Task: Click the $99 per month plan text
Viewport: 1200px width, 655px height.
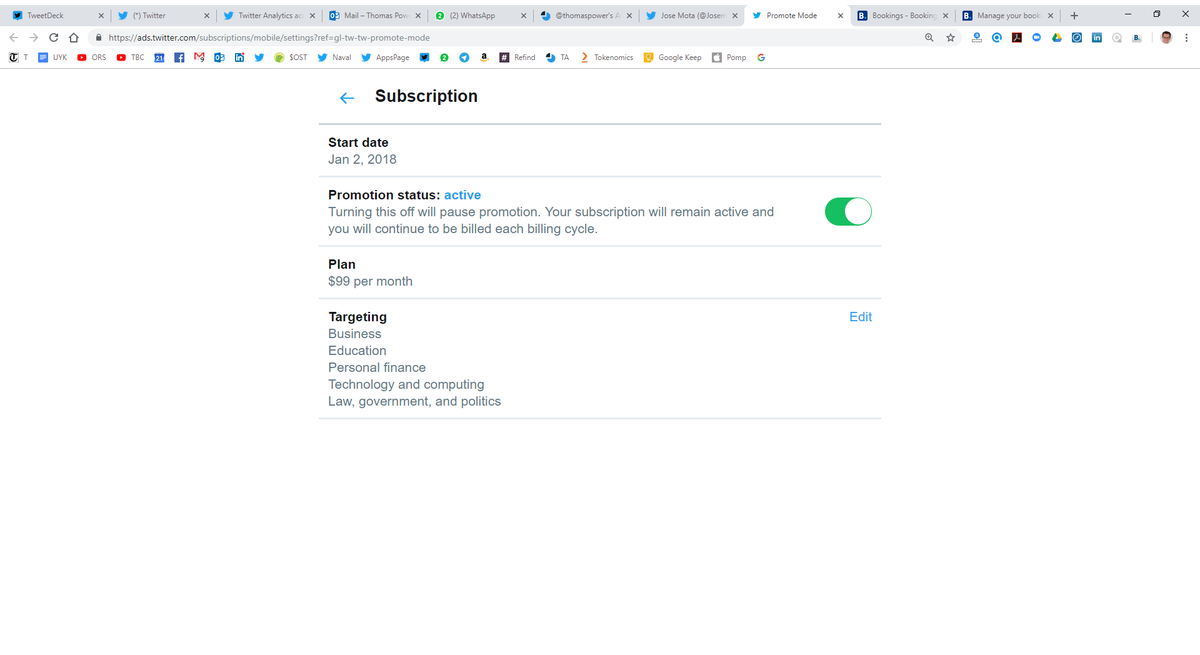Action: click(x=370, y=281)
